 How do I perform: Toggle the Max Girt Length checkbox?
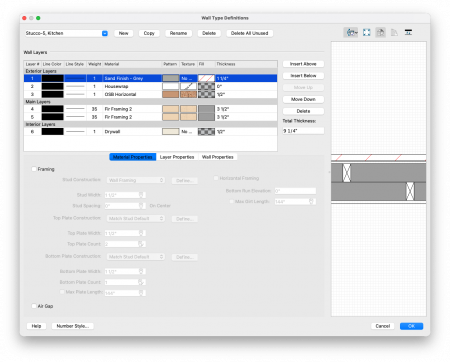pyautogui.click(x=232, y=201)
